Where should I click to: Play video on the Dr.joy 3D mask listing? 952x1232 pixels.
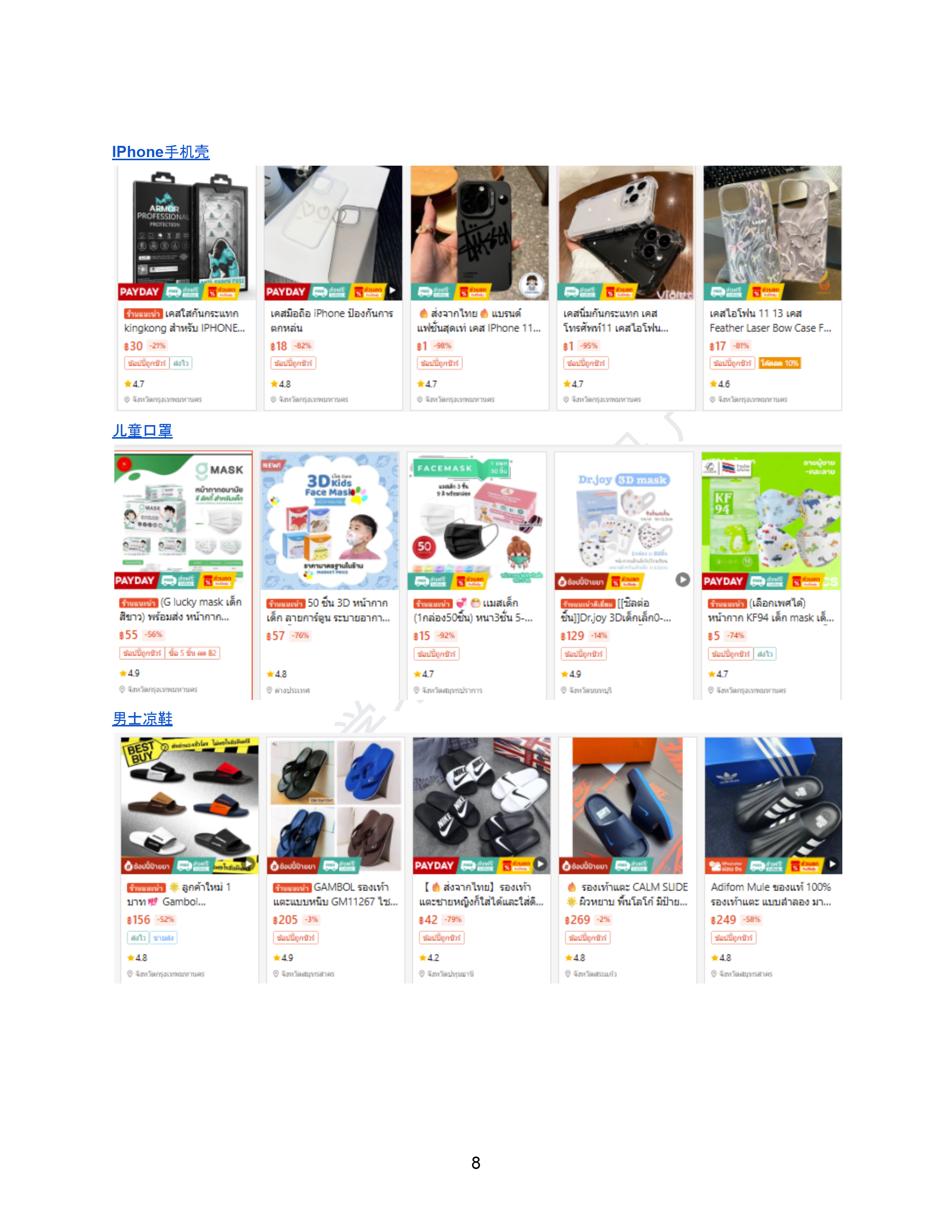pos(682,579)
